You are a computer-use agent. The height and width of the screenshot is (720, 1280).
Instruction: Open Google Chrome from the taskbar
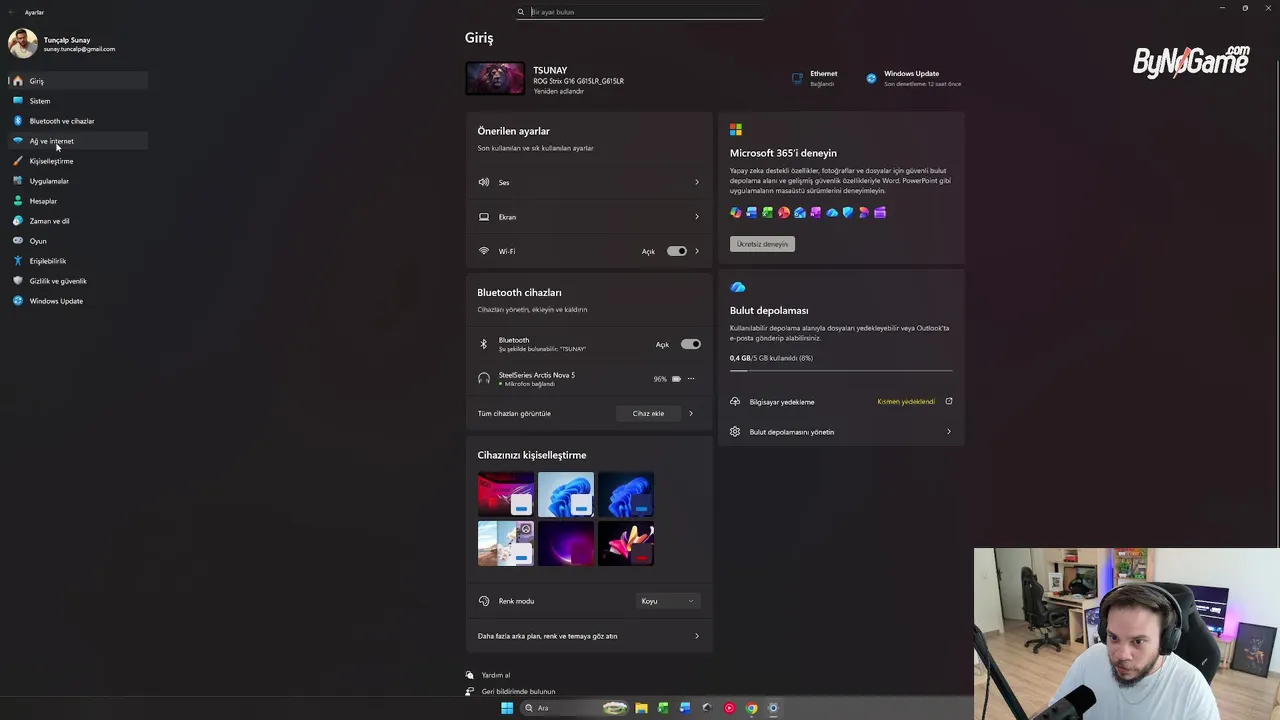[751, 708]
